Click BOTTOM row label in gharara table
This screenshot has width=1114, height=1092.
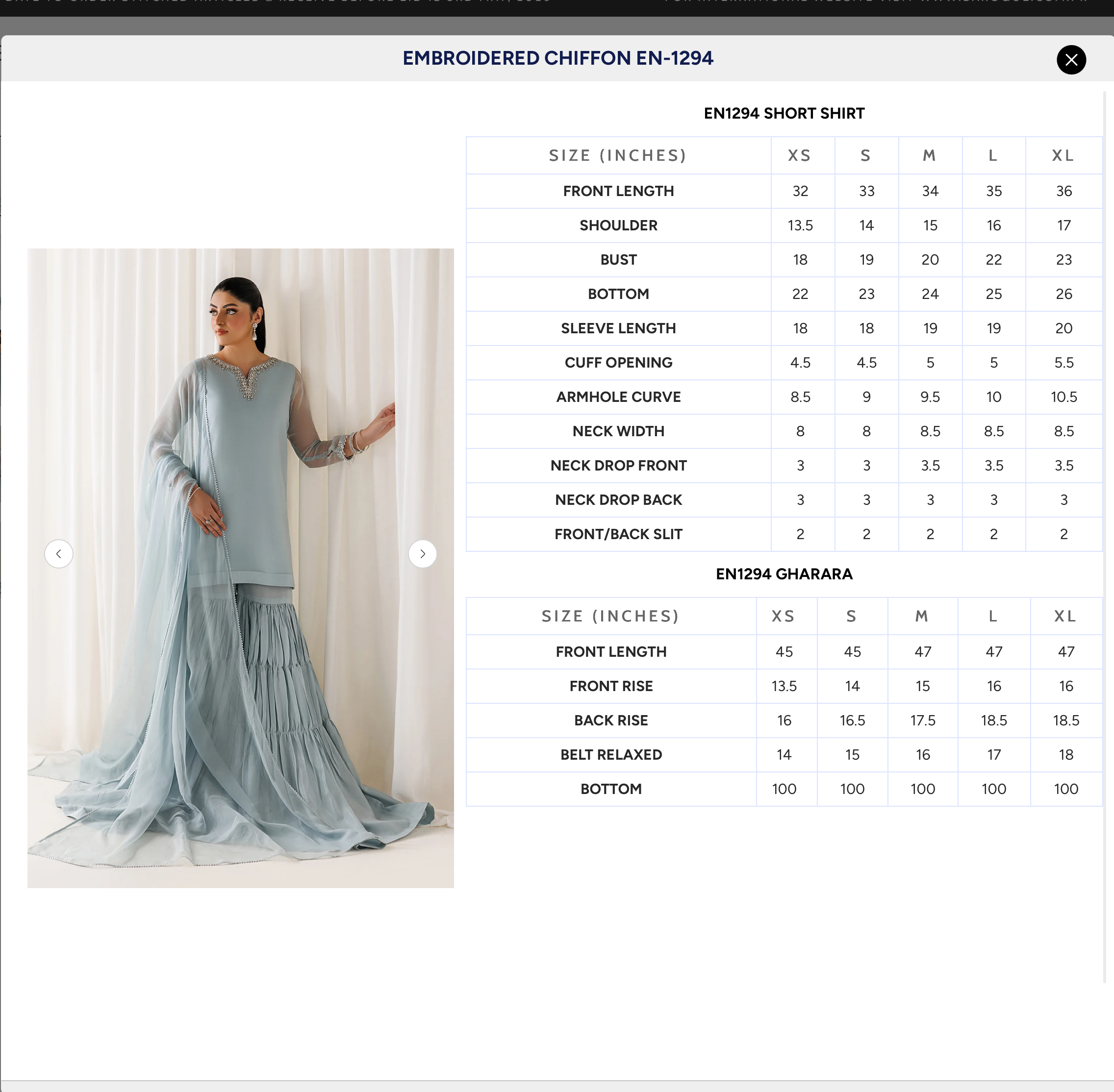pos(611,789)
